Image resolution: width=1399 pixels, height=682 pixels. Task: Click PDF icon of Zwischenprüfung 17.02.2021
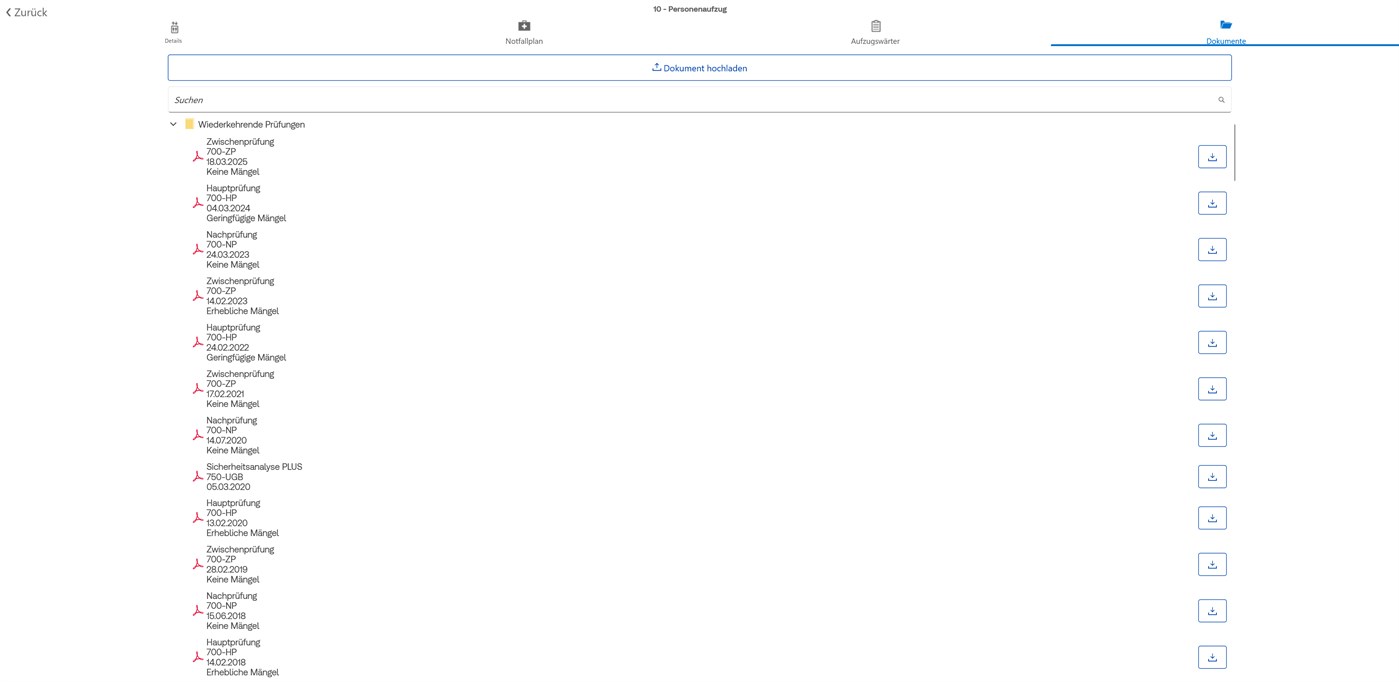pyautogui.click(x=197, y=389)
